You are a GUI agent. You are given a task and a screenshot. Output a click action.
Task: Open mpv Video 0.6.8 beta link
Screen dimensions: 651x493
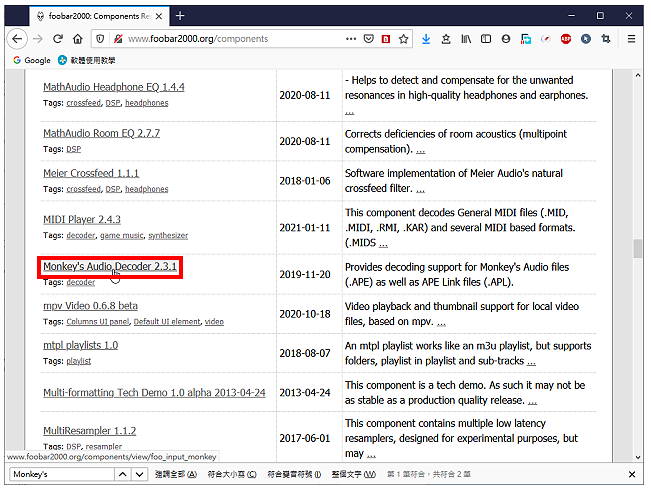point(91,306)
